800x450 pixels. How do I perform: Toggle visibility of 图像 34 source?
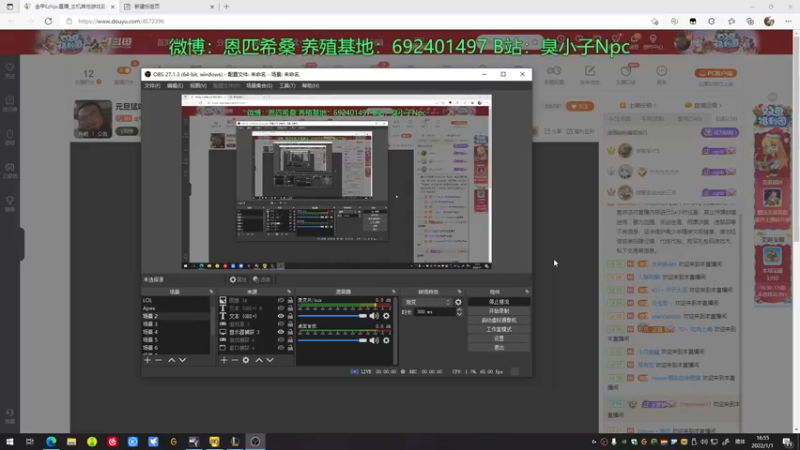point(281,301)
